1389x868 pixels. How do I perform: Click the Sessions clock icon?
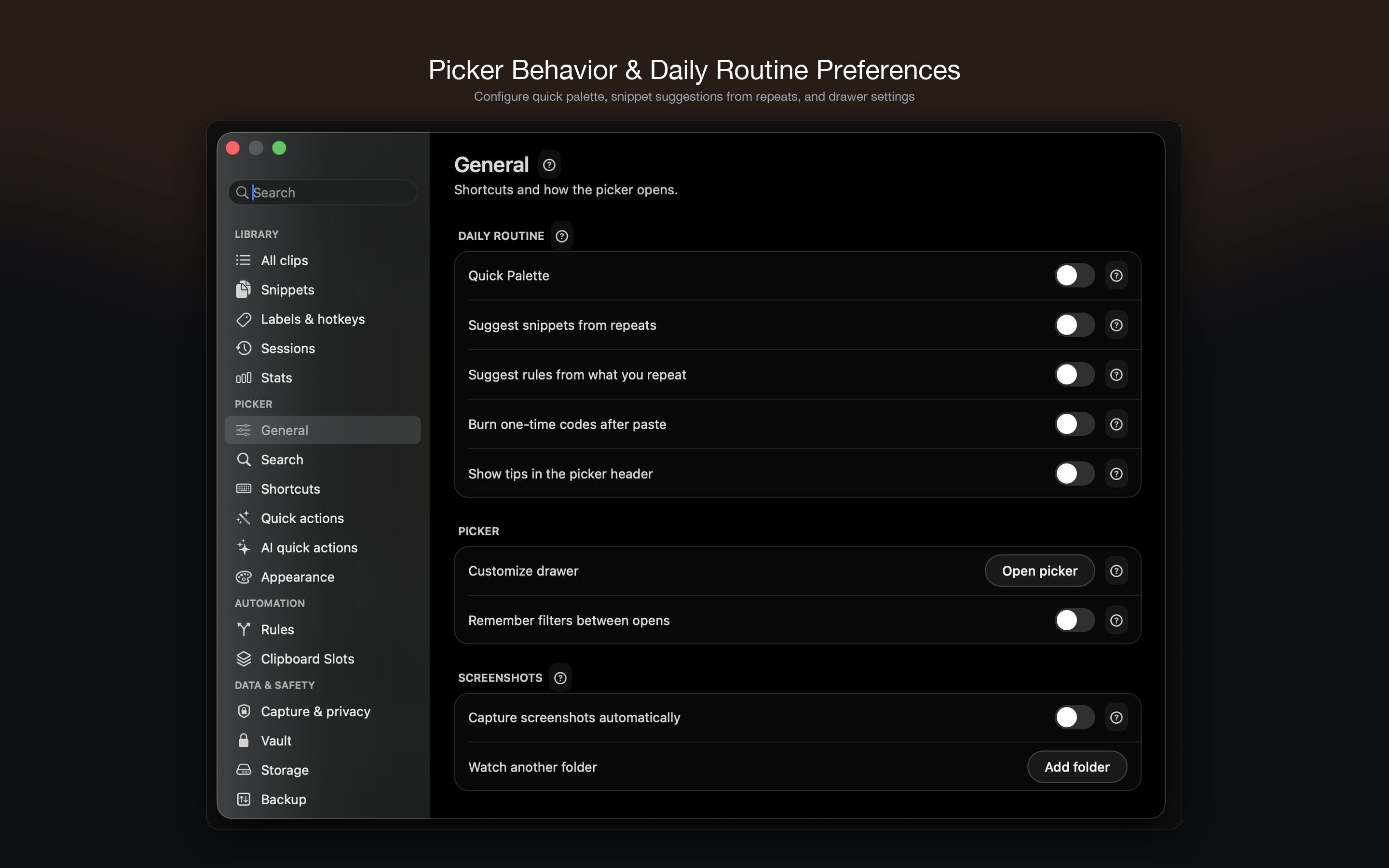pos(244,349)
